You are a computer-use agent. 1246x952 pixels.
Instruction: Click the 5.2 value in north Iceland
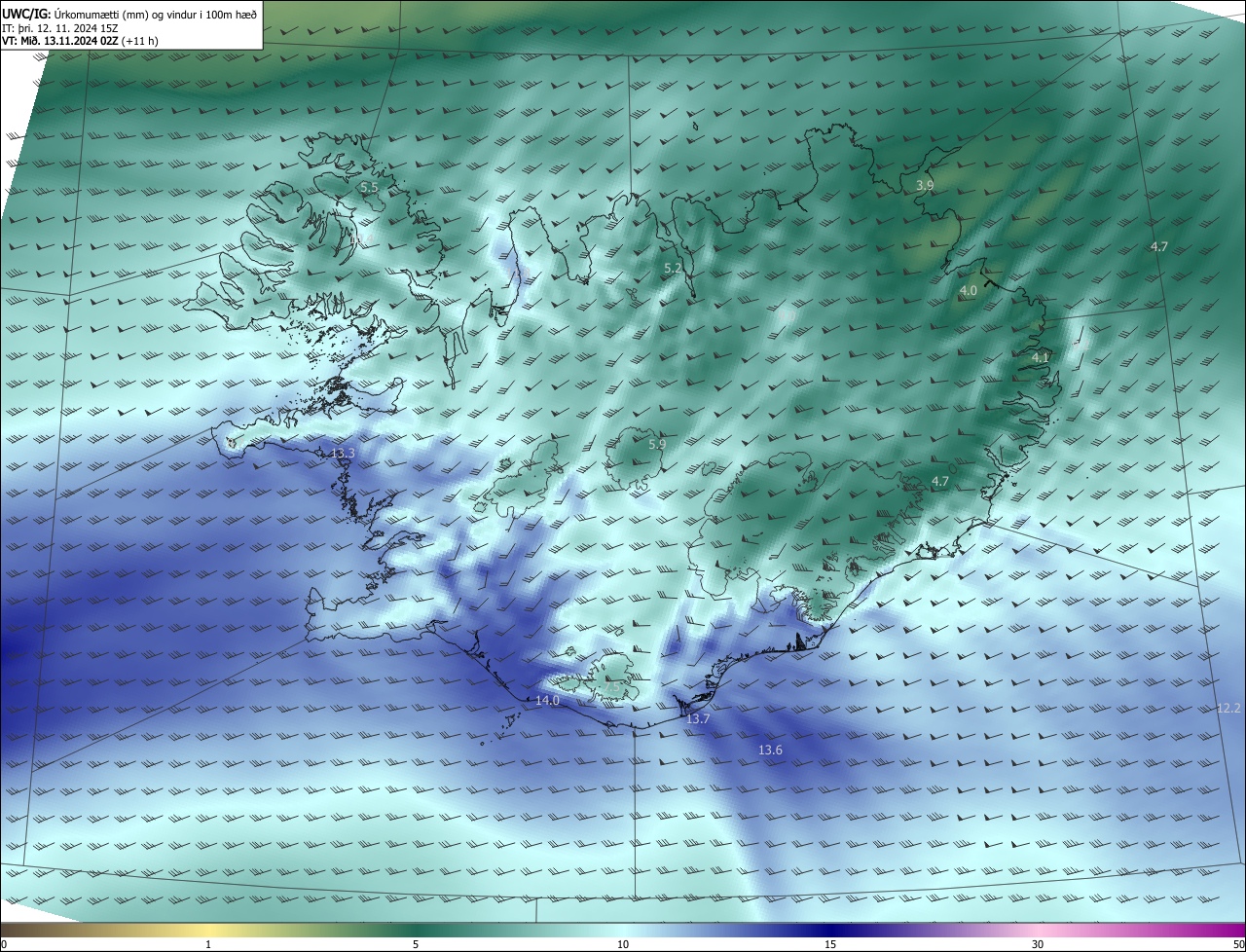click(673, 268)
